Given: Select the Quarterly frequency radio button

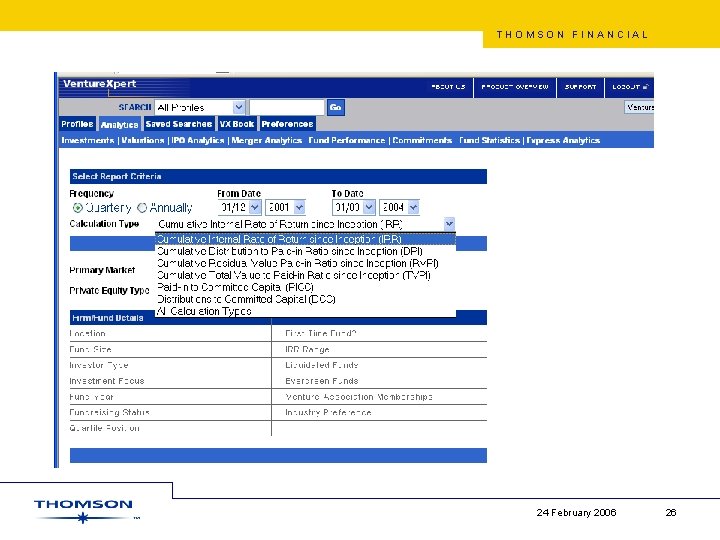Looking at the screenshot, I should pyautogui.click(x=78, y=208).
